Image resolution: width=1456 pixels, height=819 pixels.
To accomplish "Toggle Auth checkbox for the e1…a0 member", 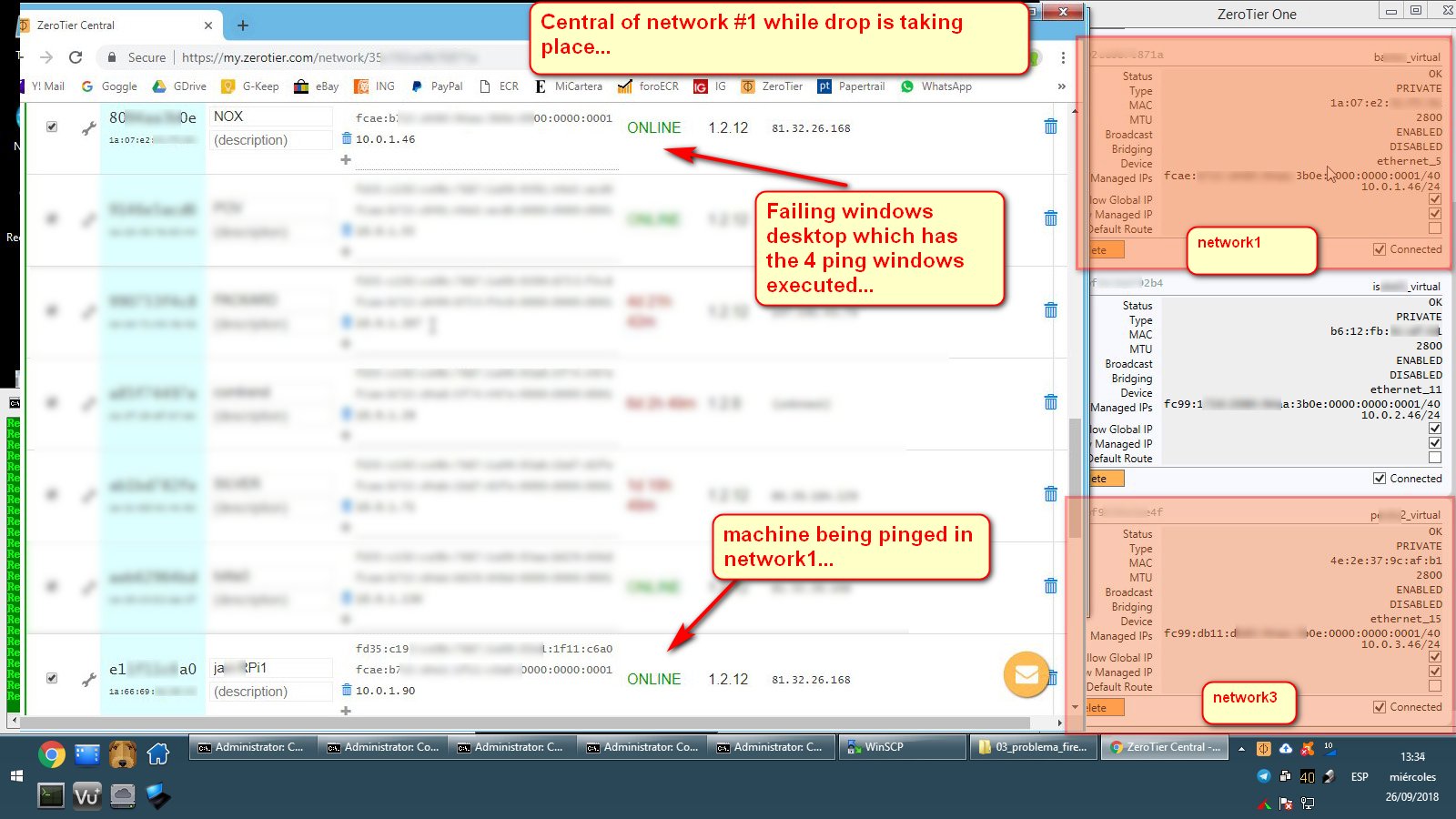I will pyautogui.click(x=52, y=678).
